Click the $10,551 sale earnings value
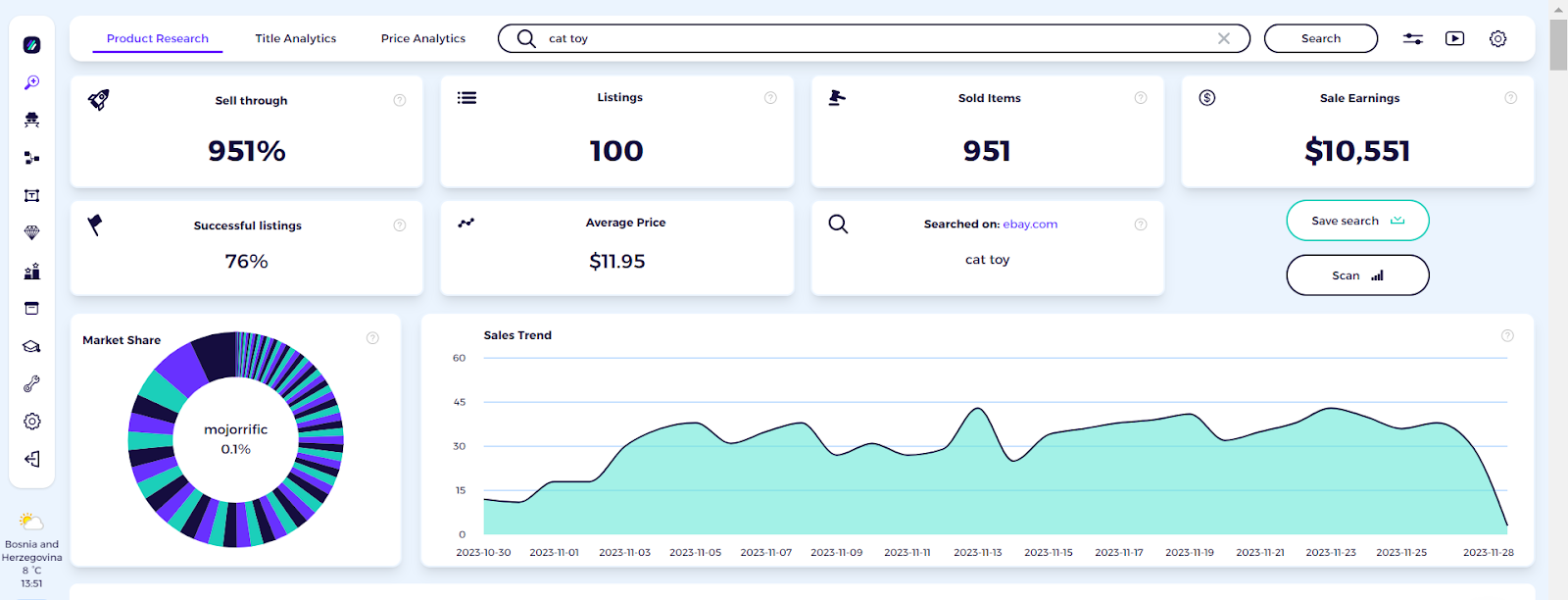 point(1357,151)
